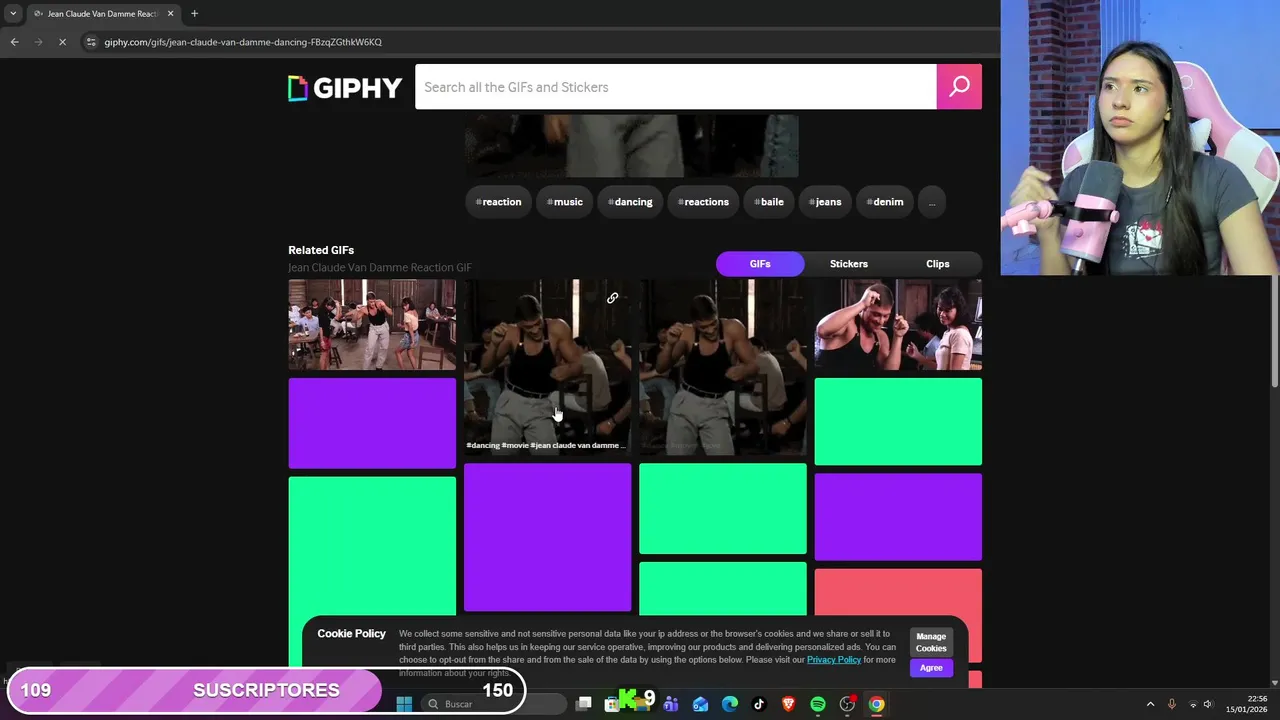Image resolution: width=1280 pixels, height=720 pixels.
Task: Launch Brave browser from taskbar
Action: point(788,704)
